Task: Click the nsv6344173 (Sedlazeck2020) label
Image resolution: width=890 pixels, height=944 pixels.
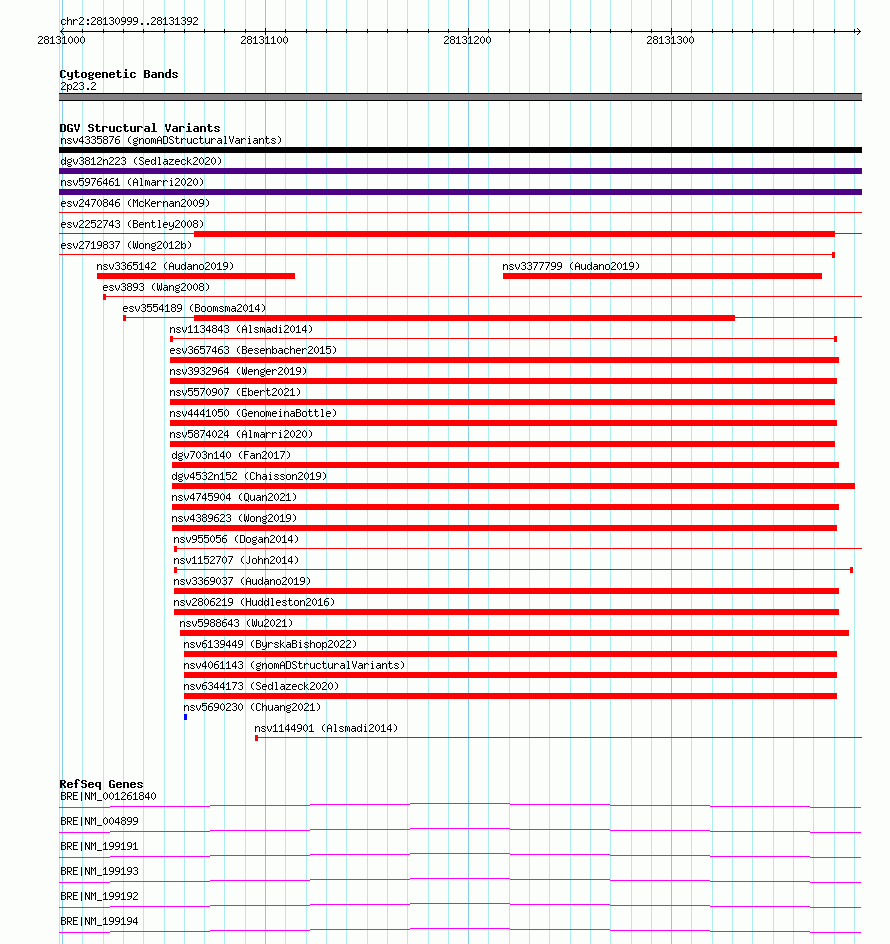Action: click(261, 687)
